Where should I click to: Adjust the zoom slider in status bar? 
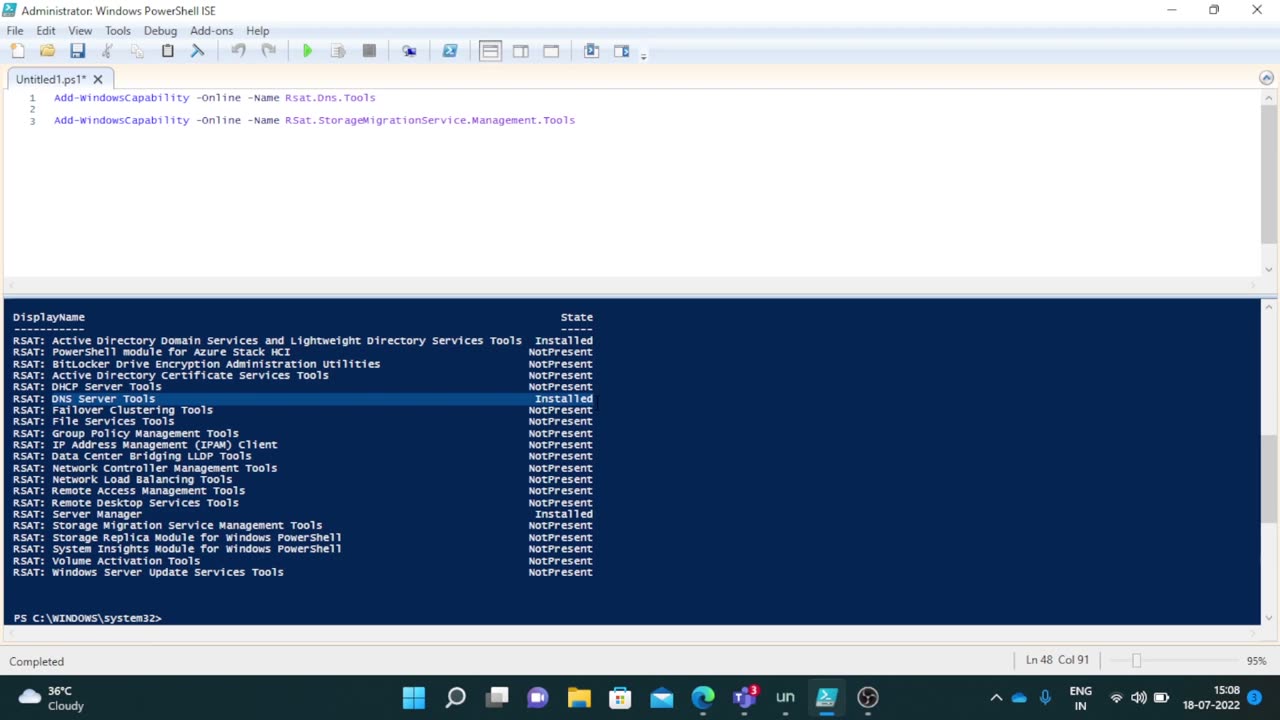point(1136,661)
